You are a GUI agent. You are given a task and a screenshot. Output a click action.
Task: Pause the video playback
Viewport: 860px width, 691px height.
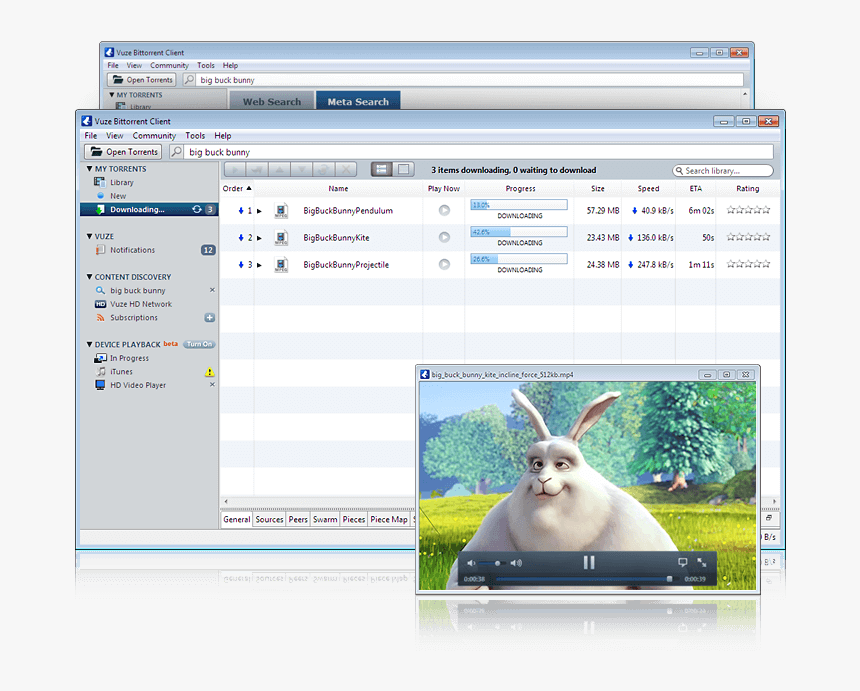click(x=589, y=563)
